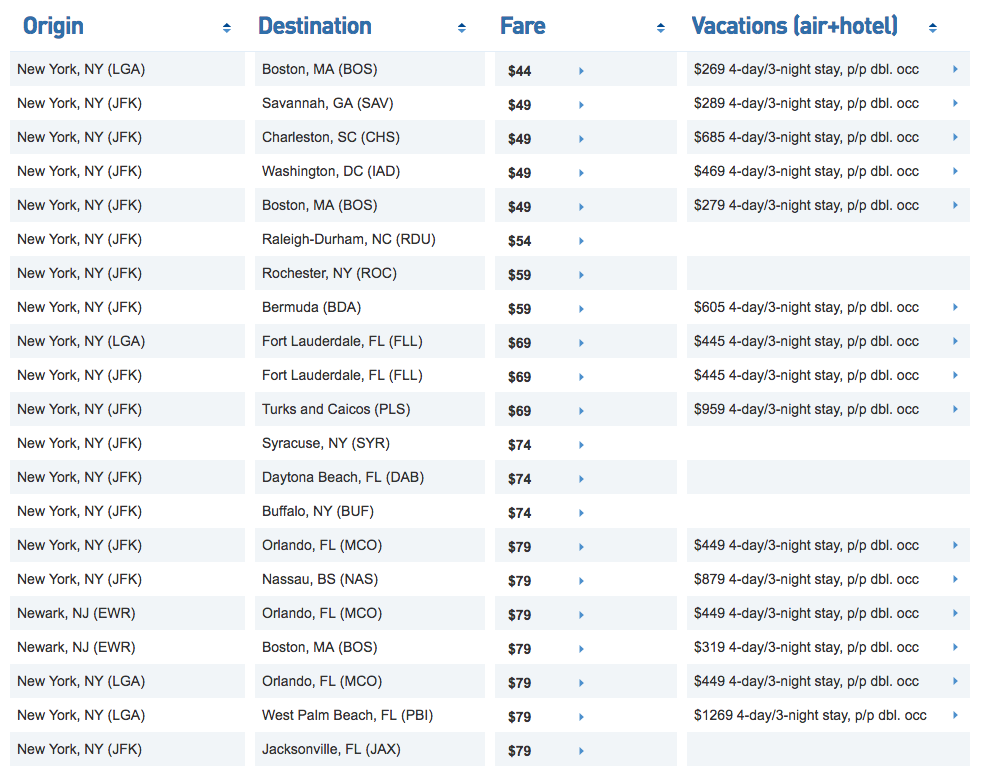Open the $54 Raleigh-Durham fare arrow
The image size is (982, 769).
click(581, 241)
